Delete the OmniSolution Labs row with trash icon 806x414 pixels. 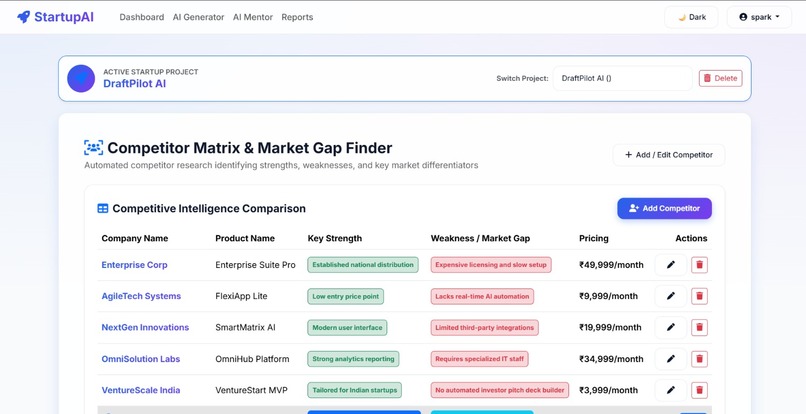click(x=699, y=359)
